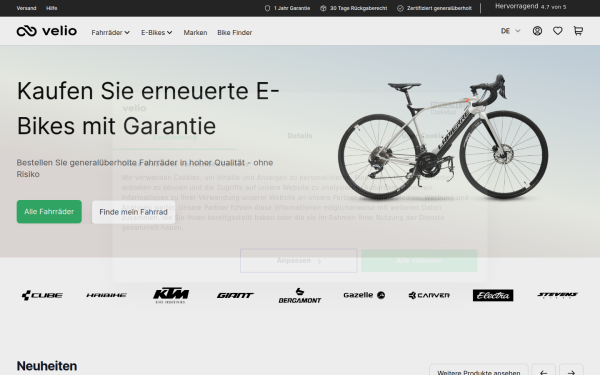This screenshot has width=600, height=375.
Task: Switch to the Details cookie tab
Action: click(300, 136)
